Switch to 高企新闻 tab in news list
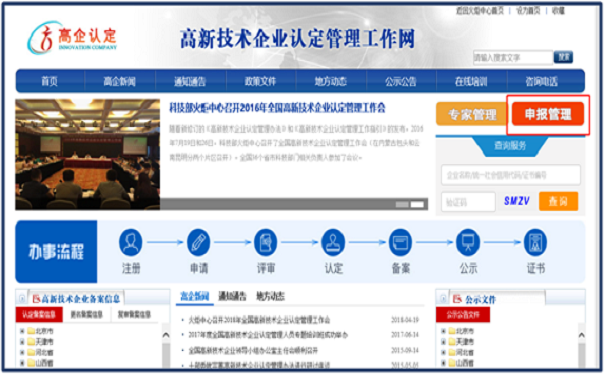 [195, 296]
